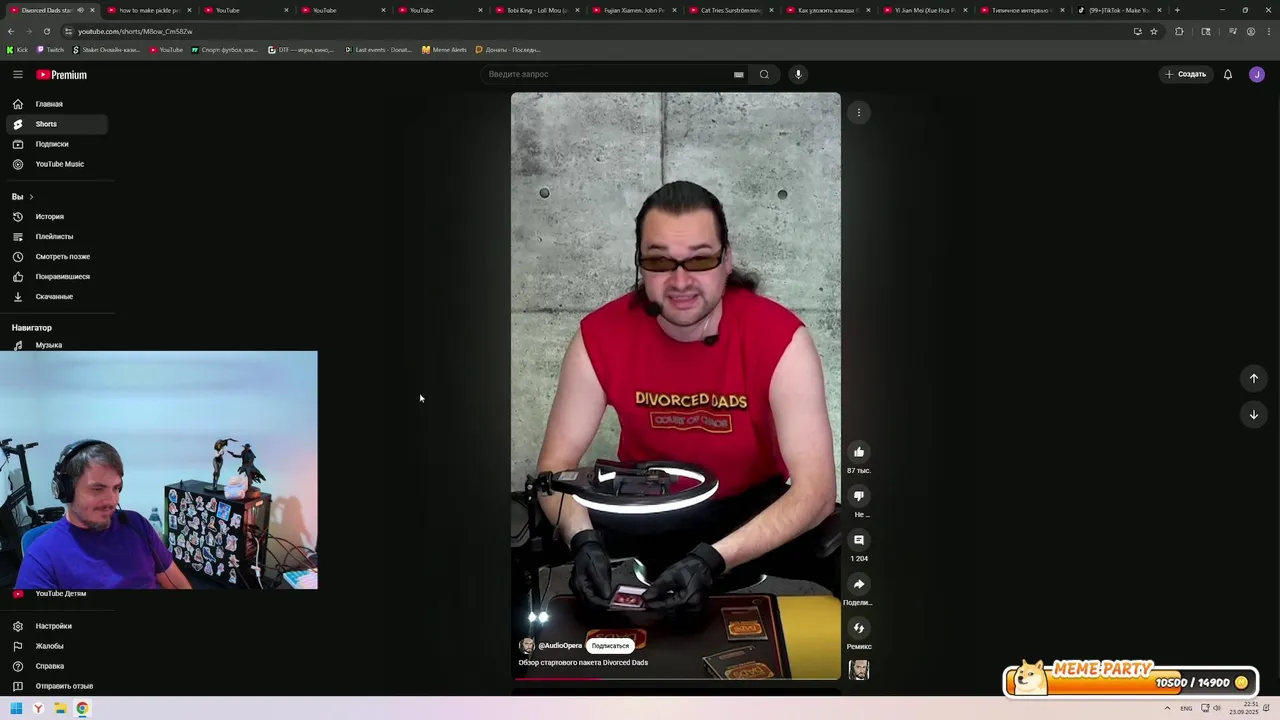The width and height of the screenshot is (1280, 720).
Task: Open the Twitch bookmark
Action: click(50, 49)
